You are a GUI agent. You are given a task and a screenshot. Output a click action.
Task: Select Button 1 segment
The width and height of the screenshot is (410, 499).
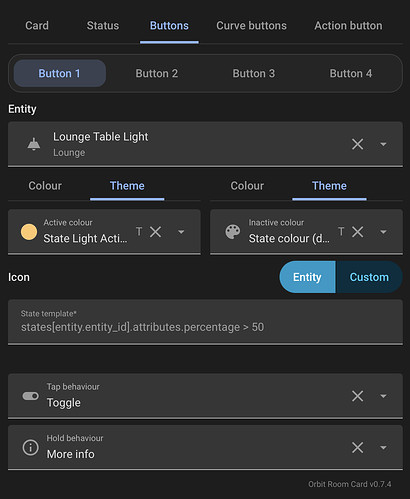tap(60, 73)
